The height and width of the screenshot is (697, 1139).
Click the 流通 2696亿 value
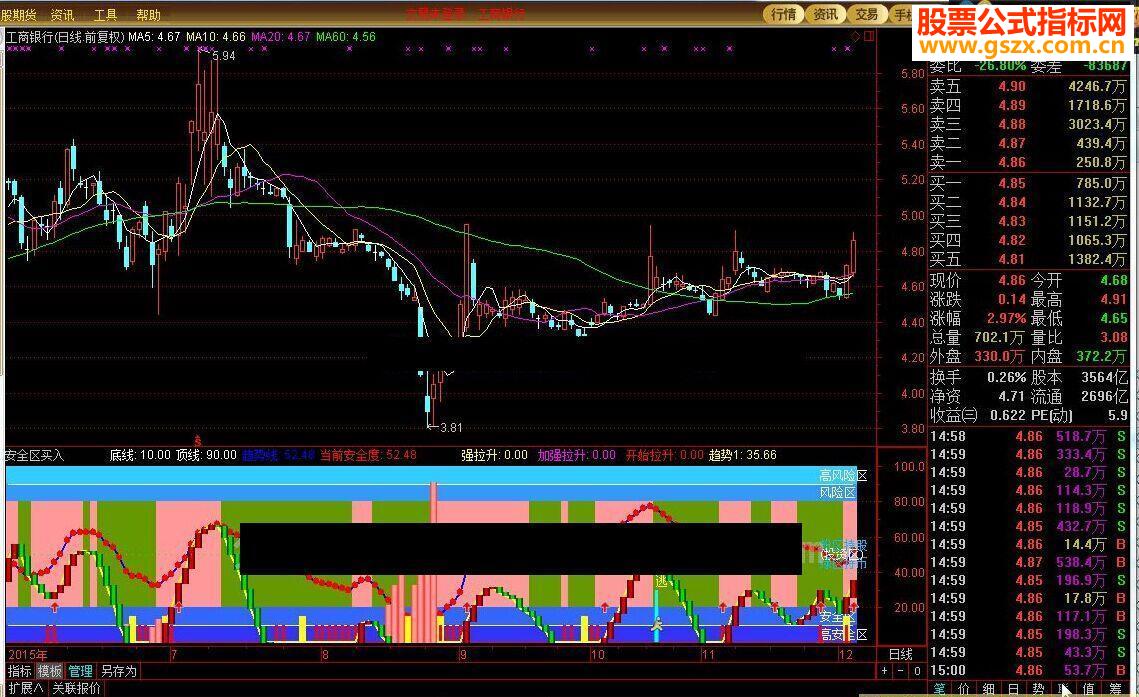(1105, 396)
